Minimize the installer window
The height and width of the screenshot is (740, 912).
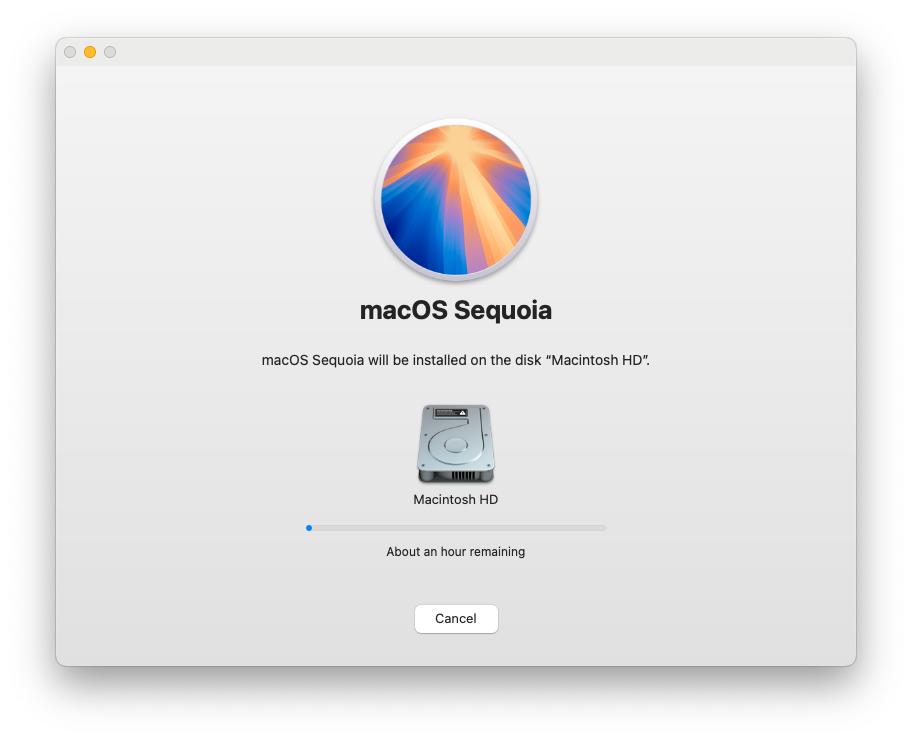coord(89,52)
